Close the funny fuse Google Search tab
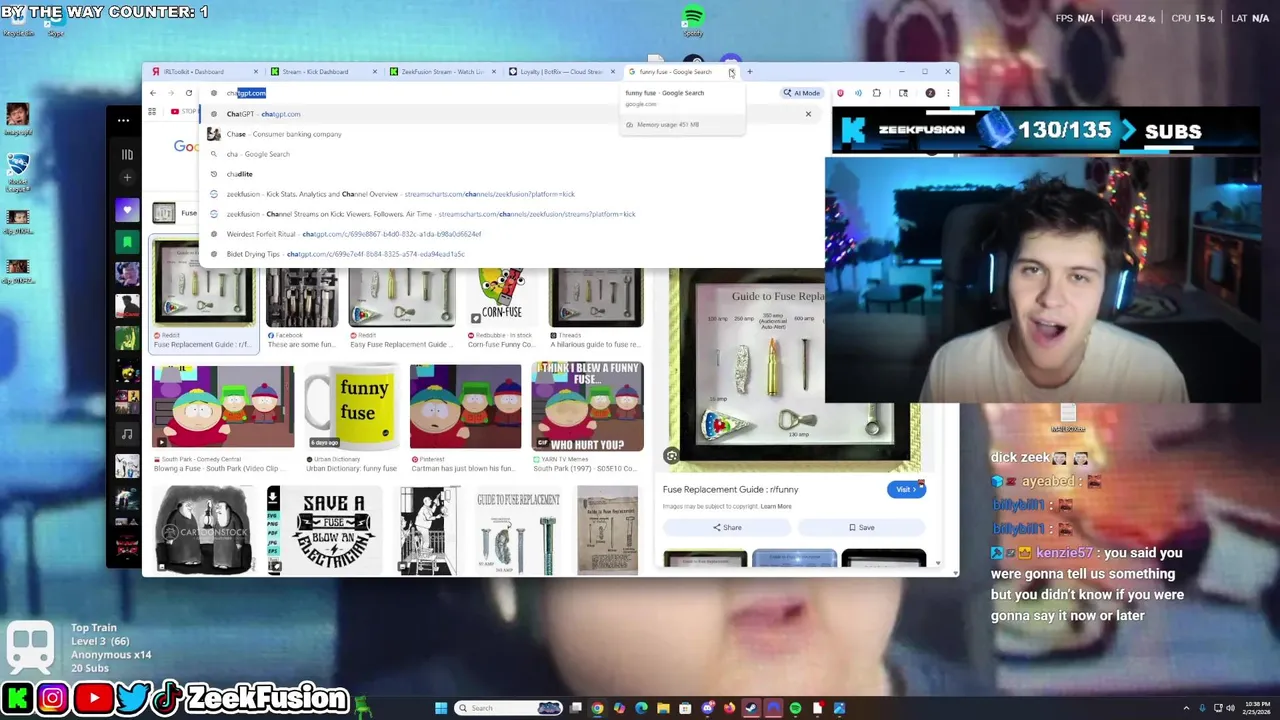This screenshot has height=720, width=1280. [x=731, y=72]
